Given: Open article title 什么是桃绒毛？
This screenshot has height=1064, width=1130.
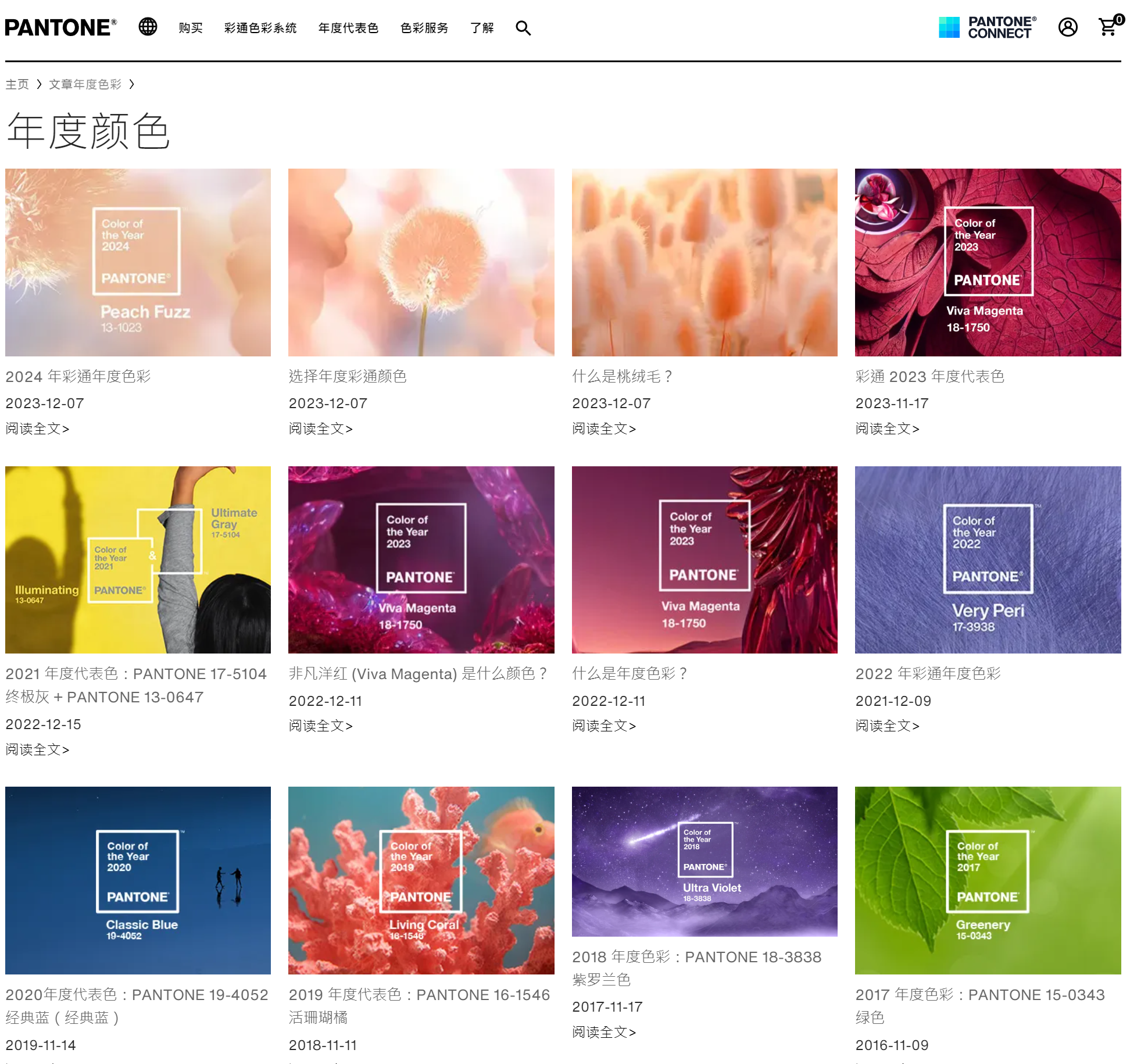Looking at the screenshot, I should point(623,377).
